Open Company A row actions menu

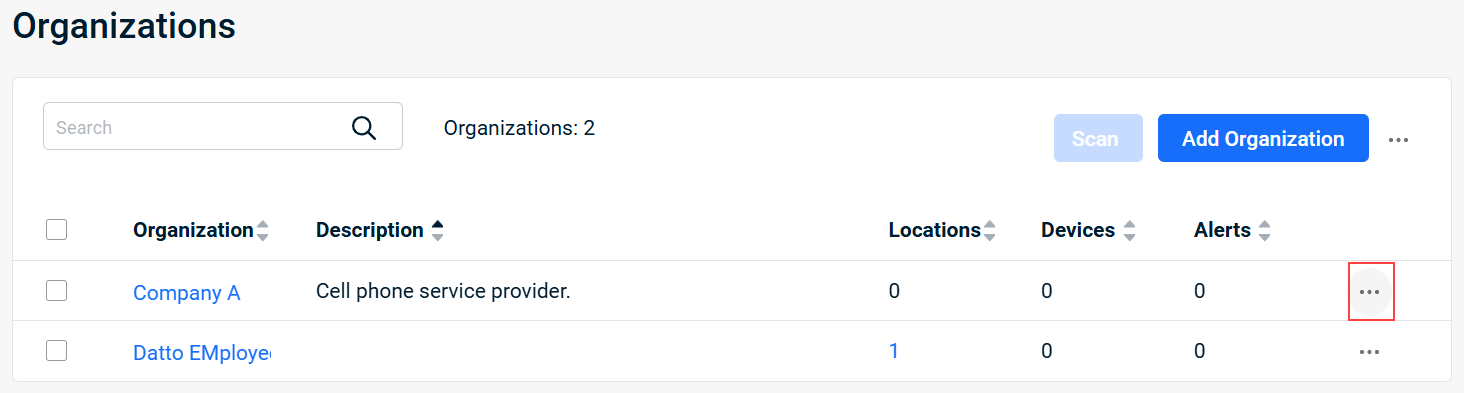[x=1370, y=291]
